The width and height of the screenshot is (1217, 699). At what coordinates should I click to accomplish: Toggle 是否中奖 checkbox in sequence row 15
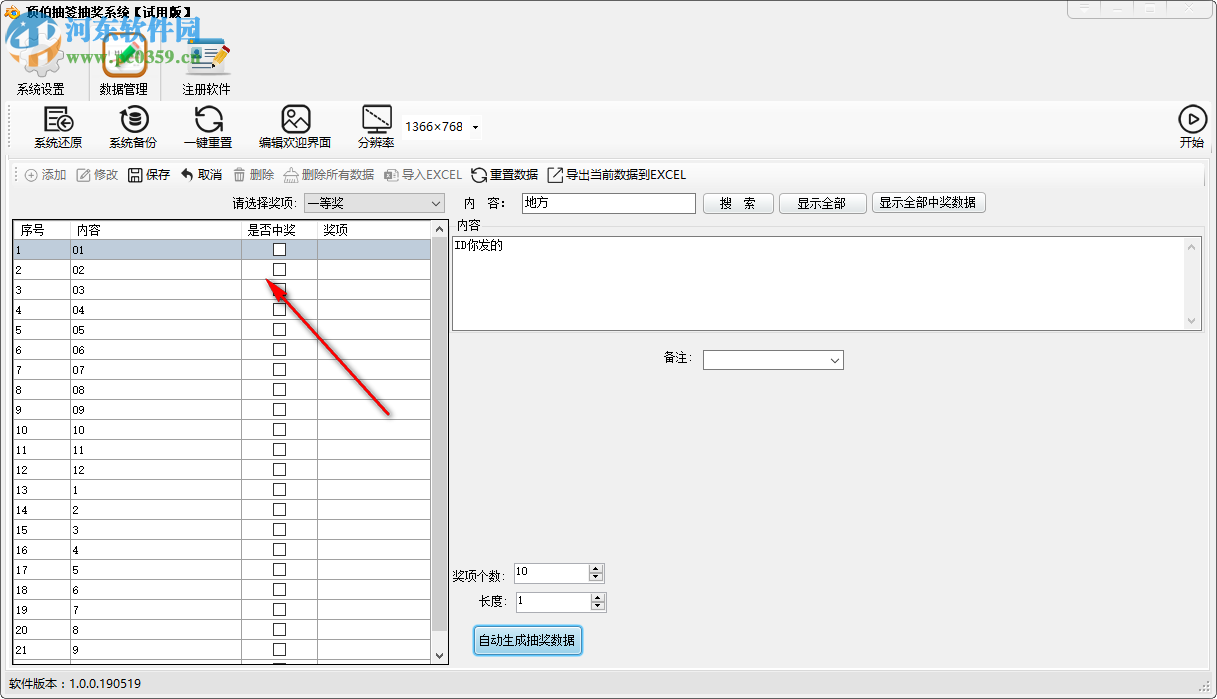tap(279, 530)
